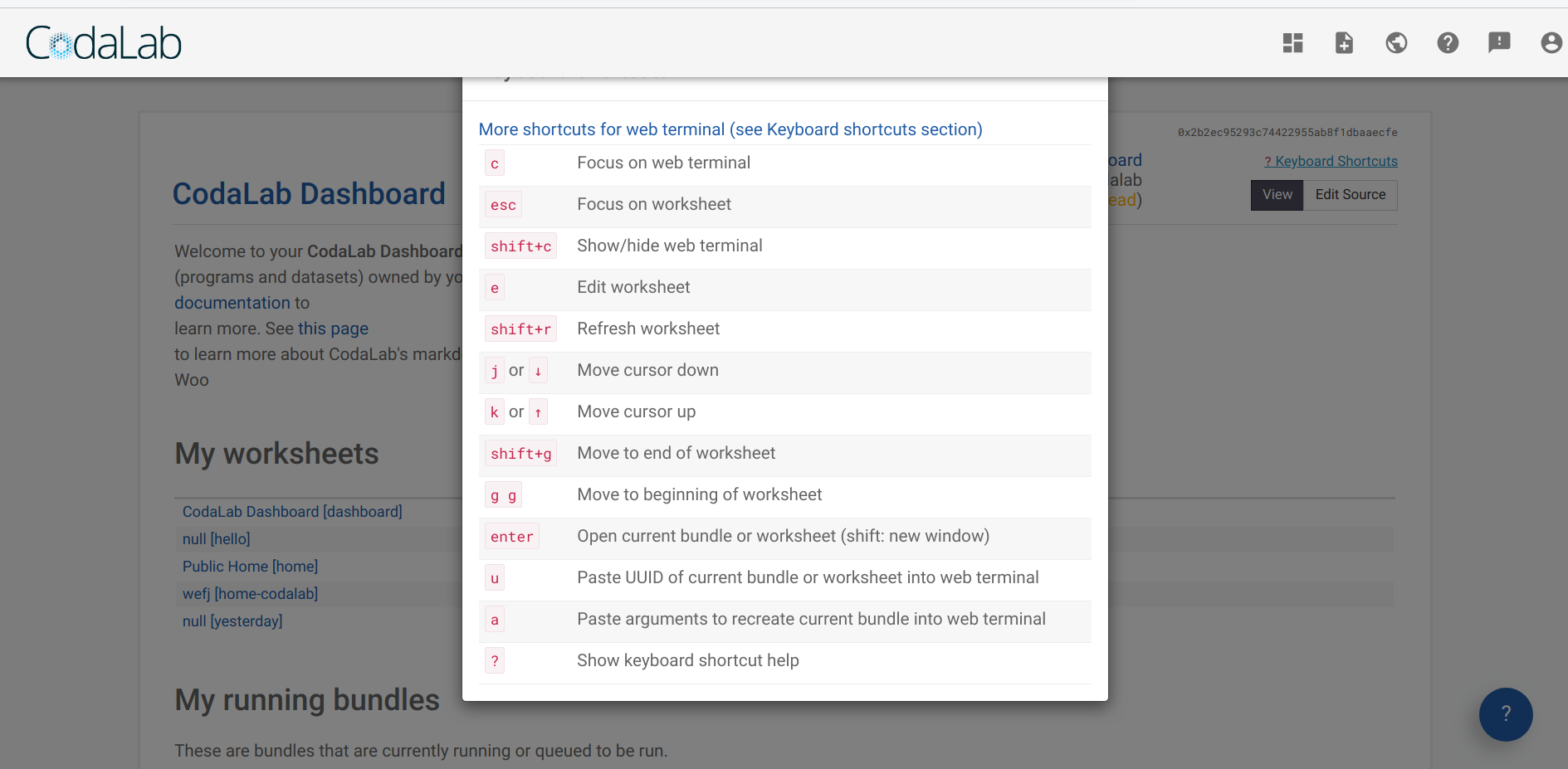This screenshot has width=1568, height=769.
Task: Open help using the question mark icon
Action: pyautogui.click(x=1448, y=42)
